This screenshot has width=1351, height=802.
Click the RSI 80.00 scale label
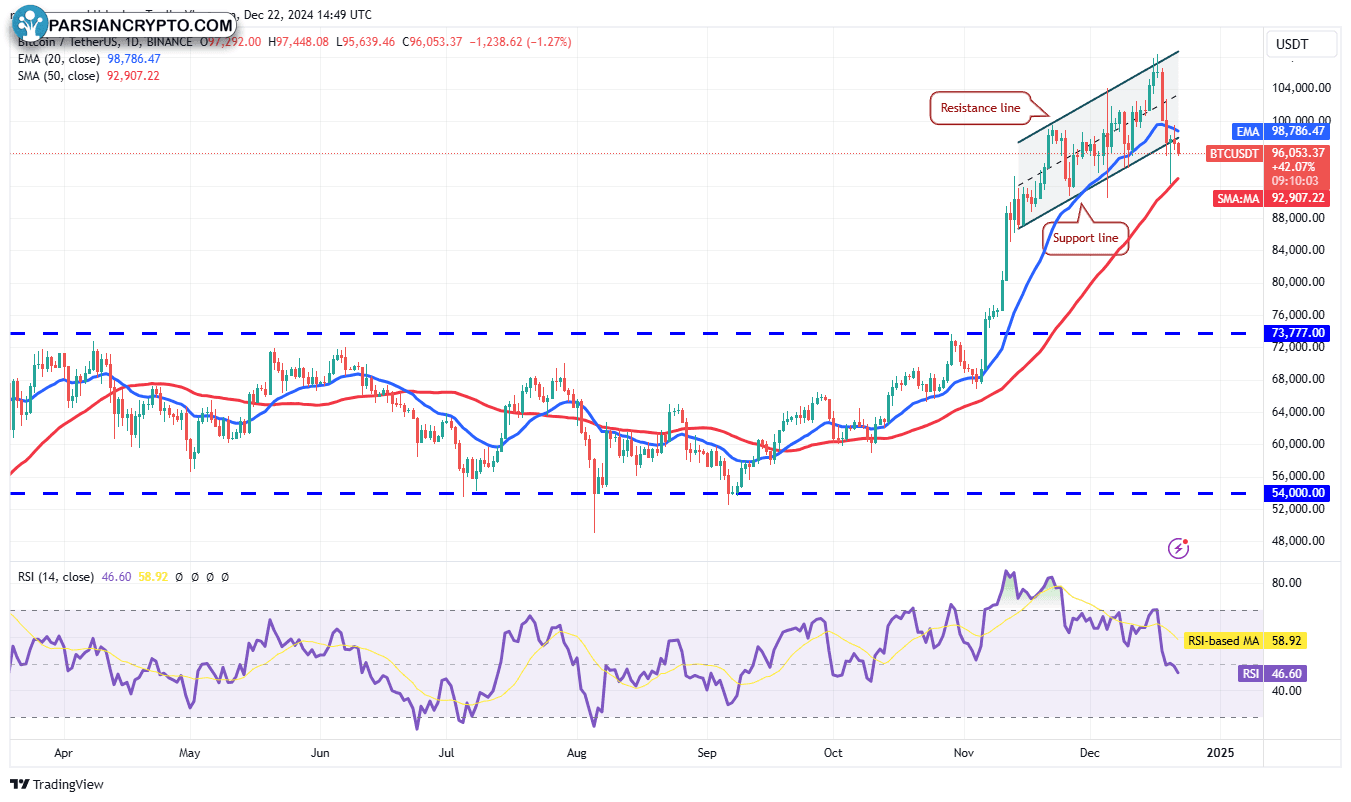point(1286,583)
